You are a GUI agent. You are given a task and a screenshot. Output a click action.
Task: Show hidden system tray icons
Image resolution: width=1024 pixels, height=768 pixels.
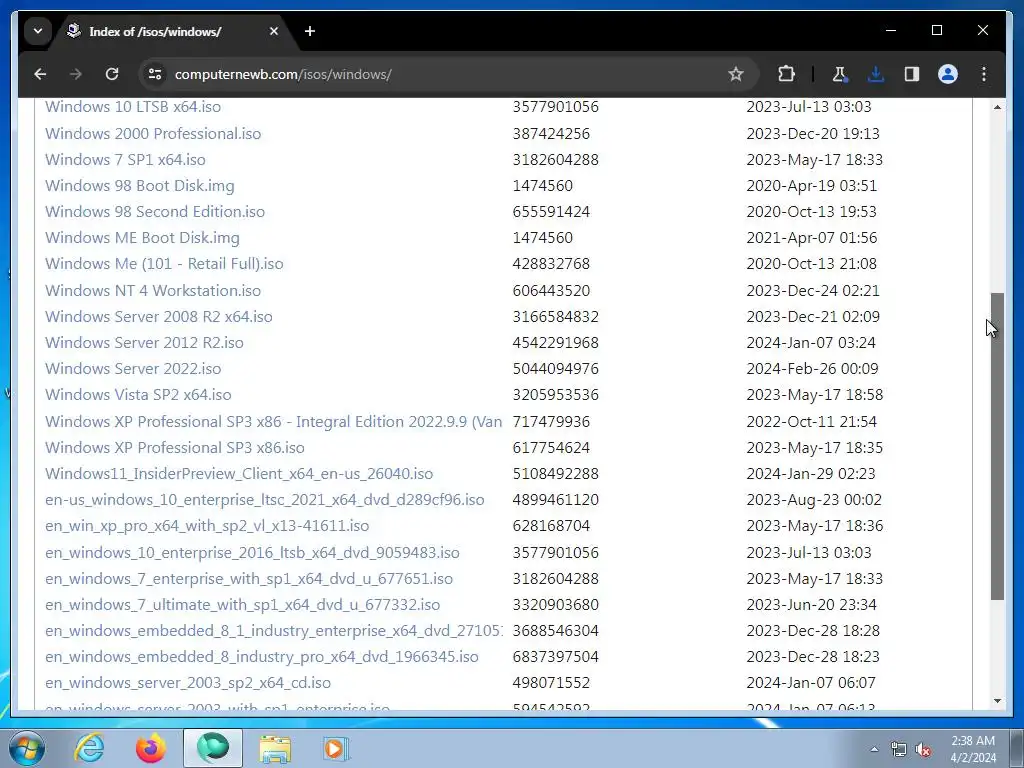(874, 749)
